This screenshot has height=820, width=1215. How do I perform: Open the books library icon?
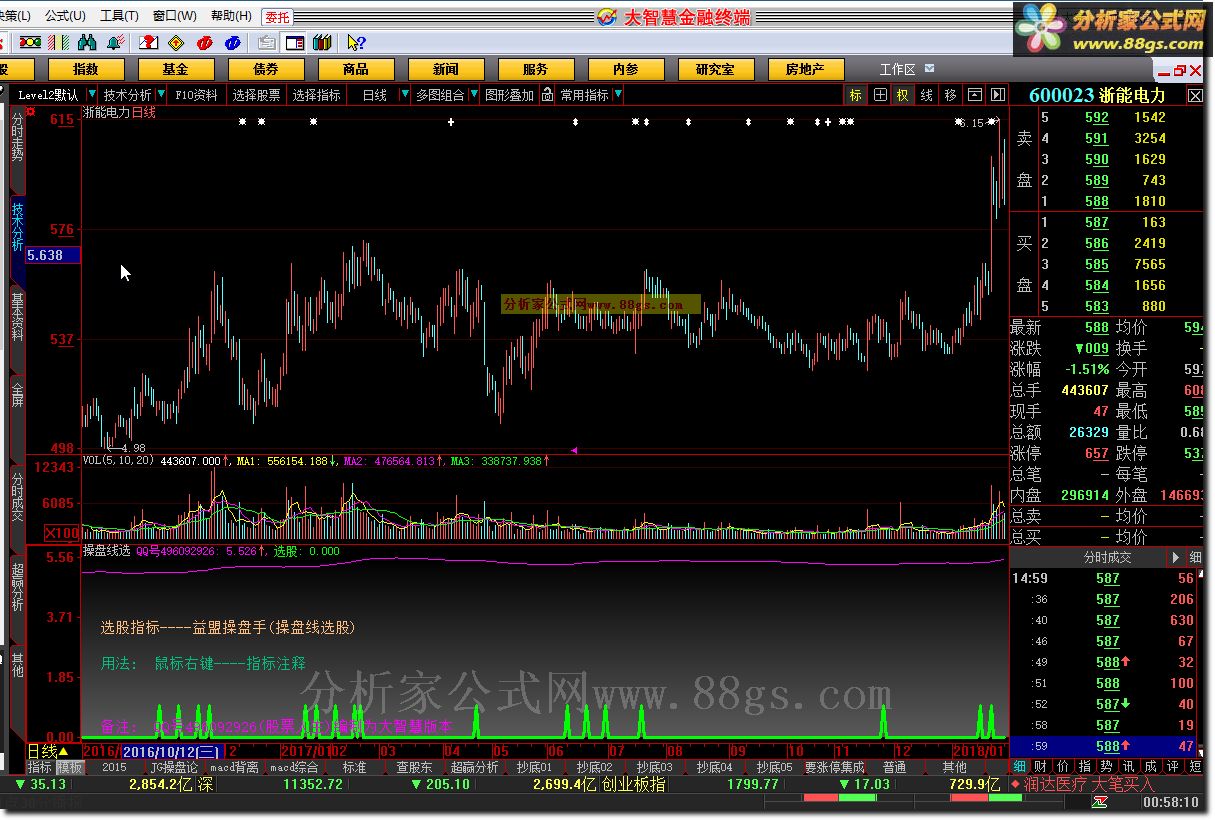click(x=321, y=42)
